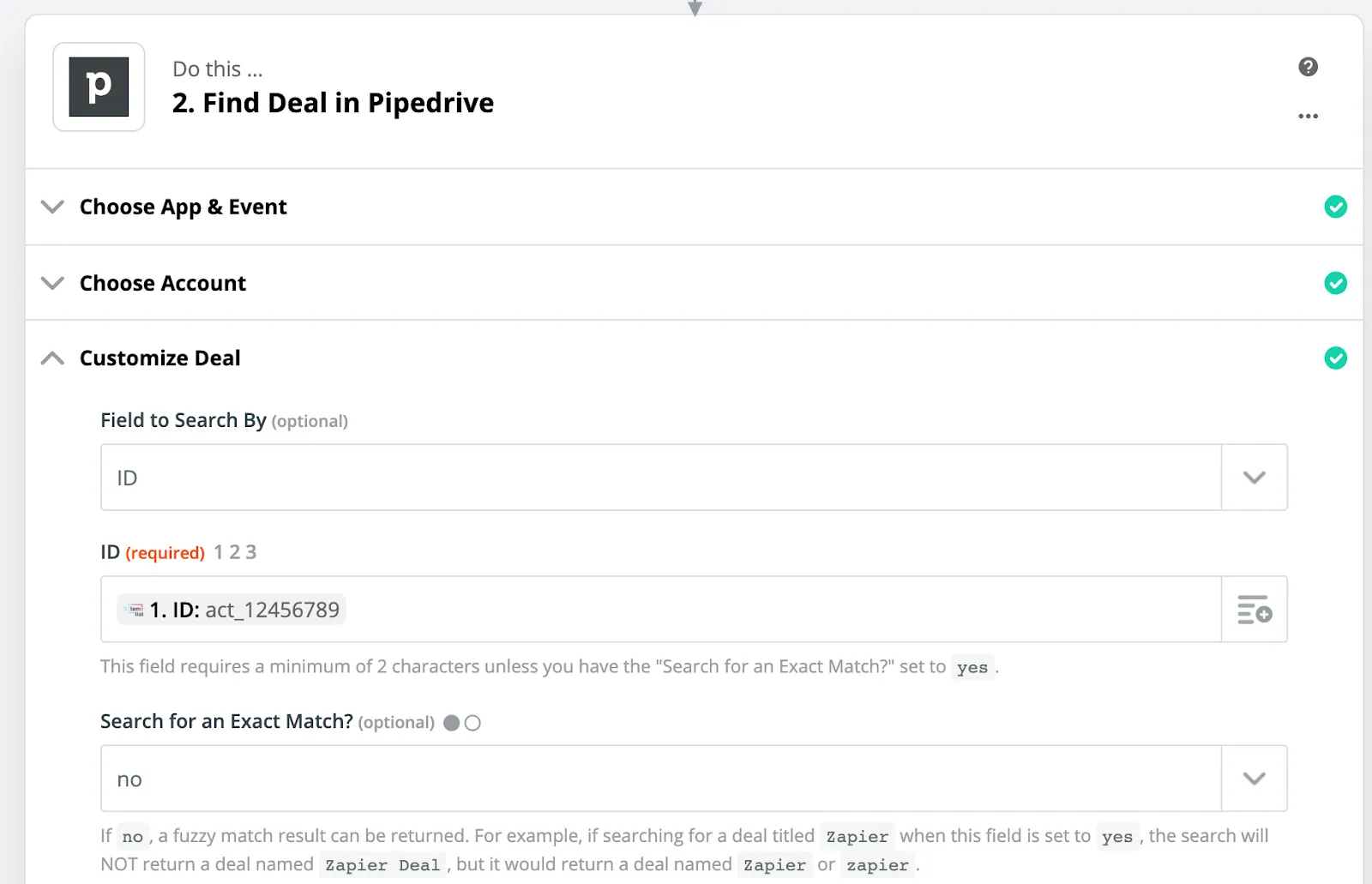
Task: Click the green checkmark beside Customize Deal
Action: click(1335, 358)
